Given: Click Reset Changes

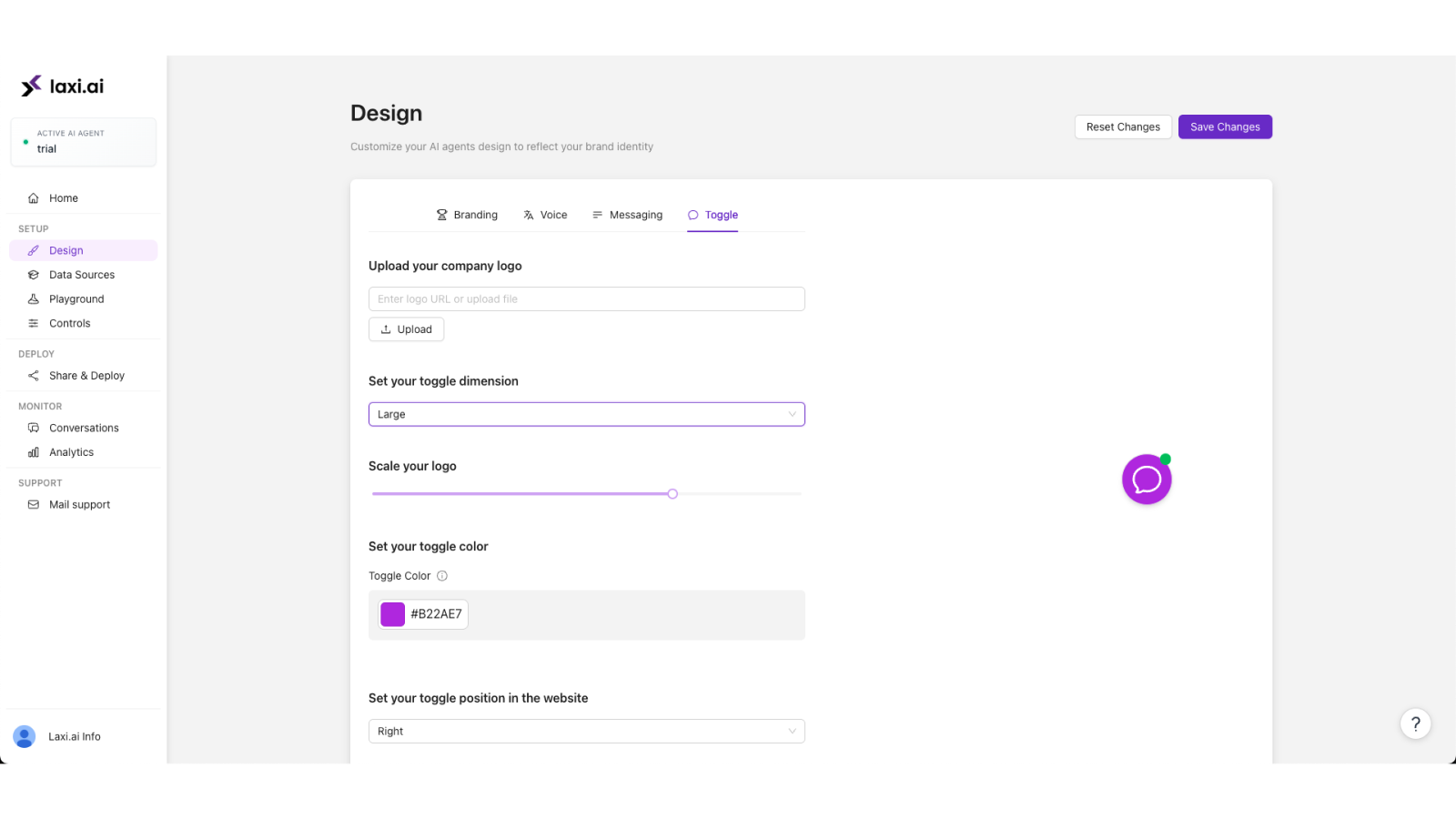Looking at the screenshot, I should pyautogui.click(x=1123, y=127).
